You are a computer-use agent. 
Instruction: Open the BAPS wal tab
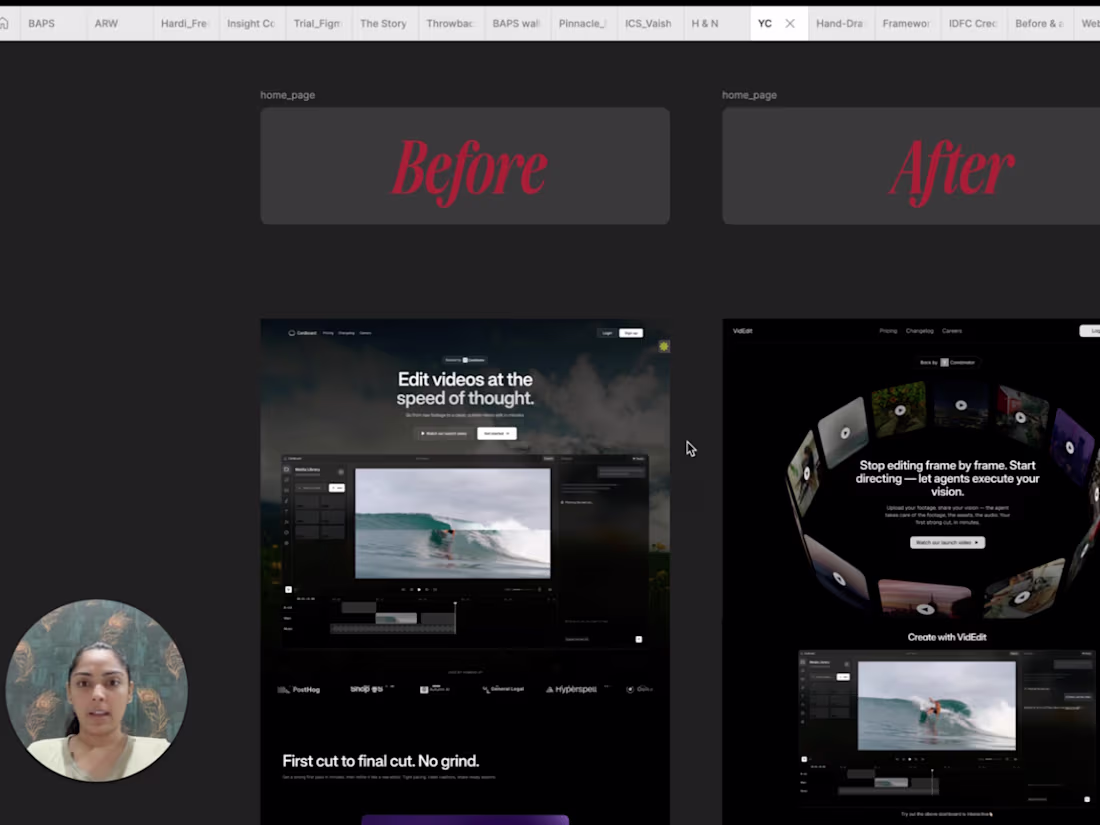coord(516,23)
